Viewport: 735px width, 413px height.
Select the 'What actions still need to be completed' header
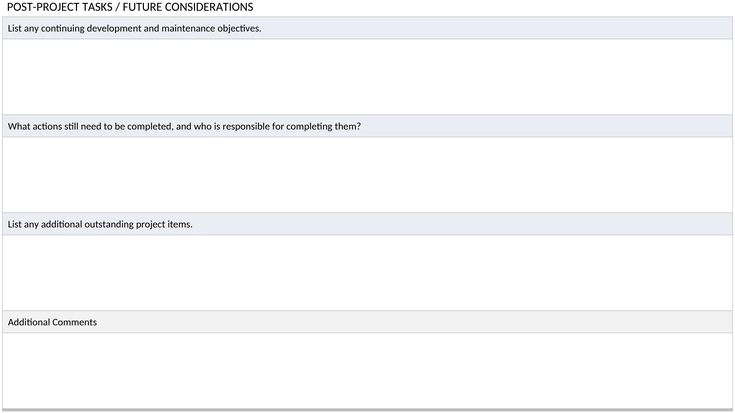[368, 126]
